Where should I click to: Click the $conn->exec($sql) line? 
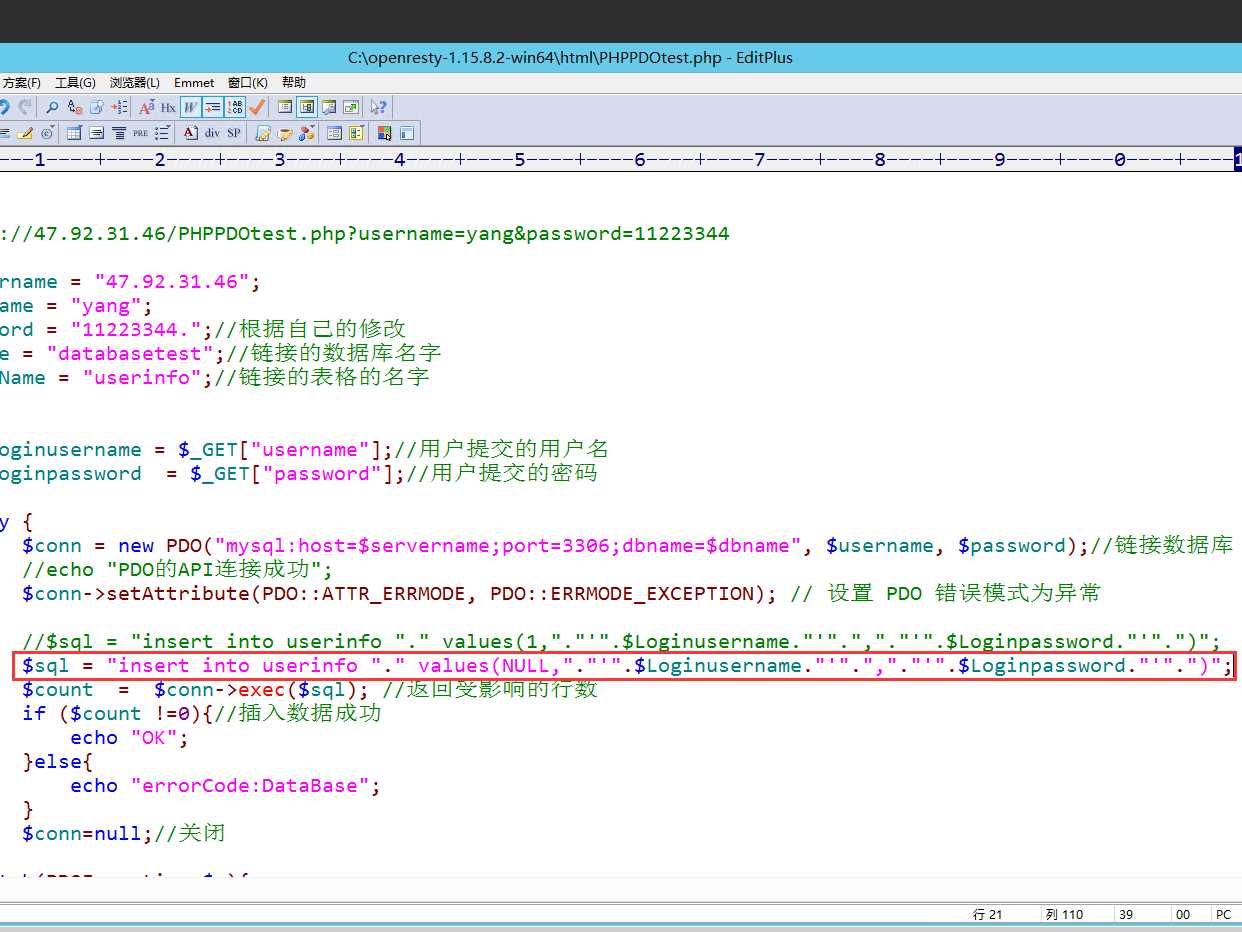point(310,690)
